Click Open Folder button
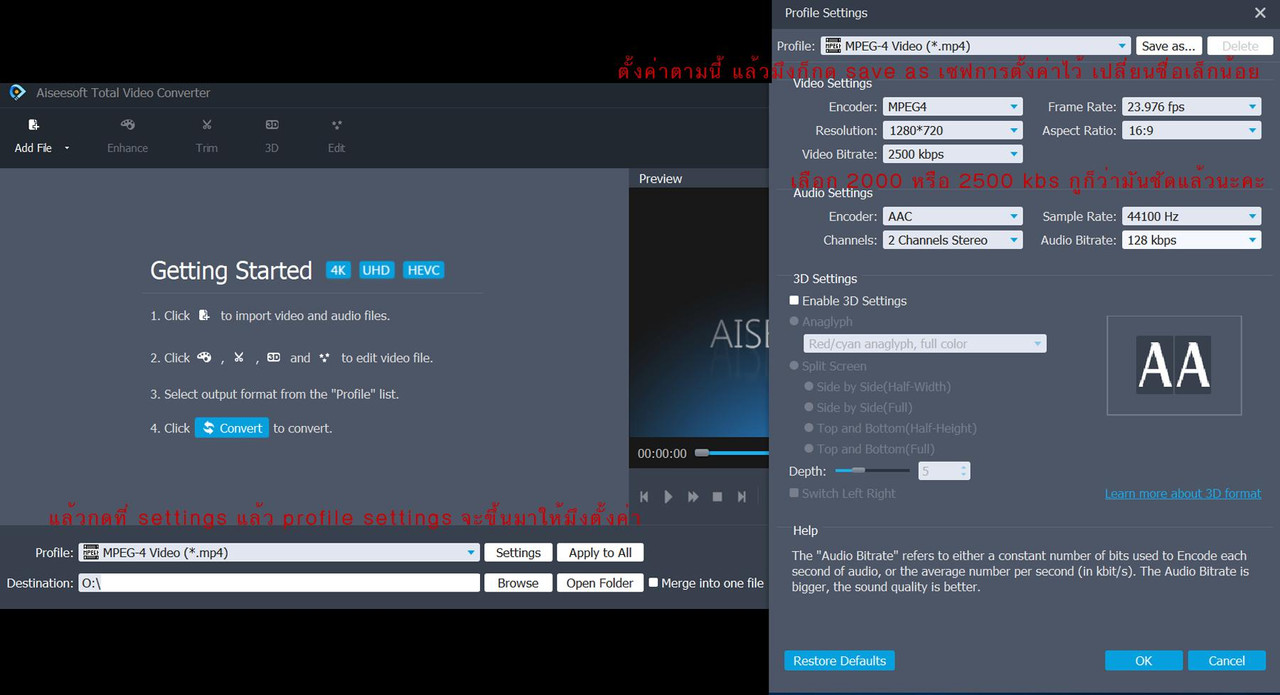 [x=600, y=583]
